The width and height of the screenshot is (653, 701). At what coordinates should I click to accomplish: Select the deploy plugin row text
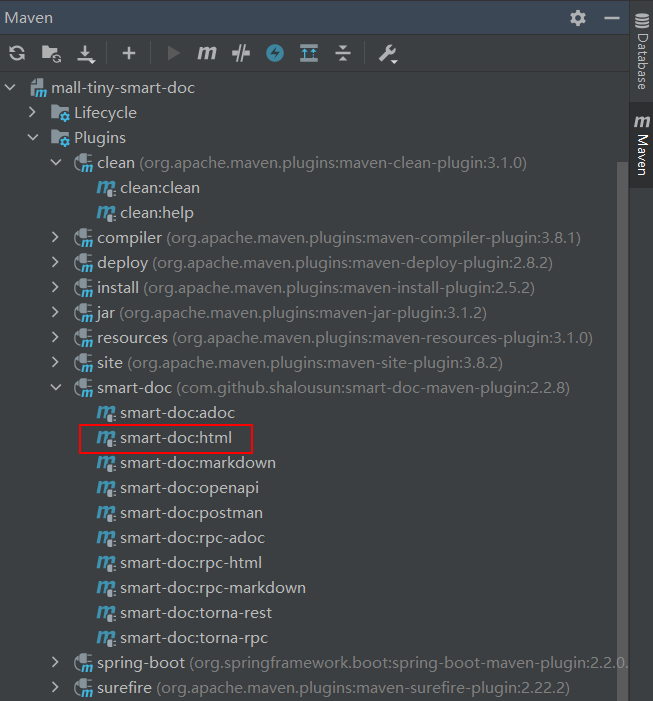click(x=325, y=262)
